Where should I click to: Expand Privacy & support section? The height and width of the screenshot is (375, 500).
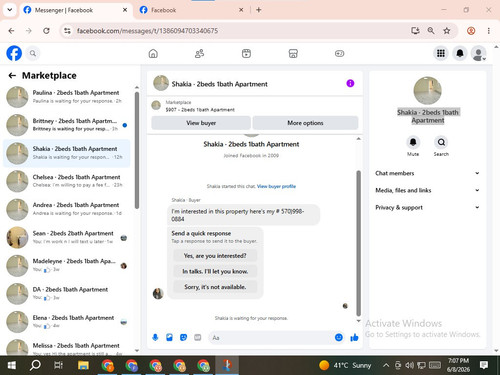[x=427, y=207]
